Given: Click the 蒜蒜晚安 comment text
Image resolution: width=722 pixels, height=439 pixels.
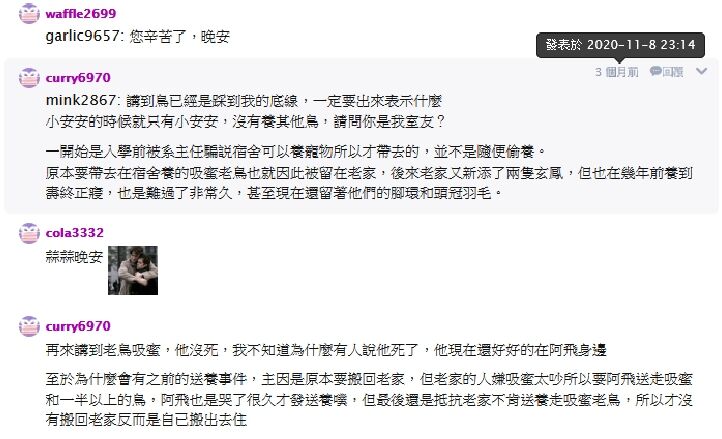Looking at the screenshot, I should (x=74, y=257).
